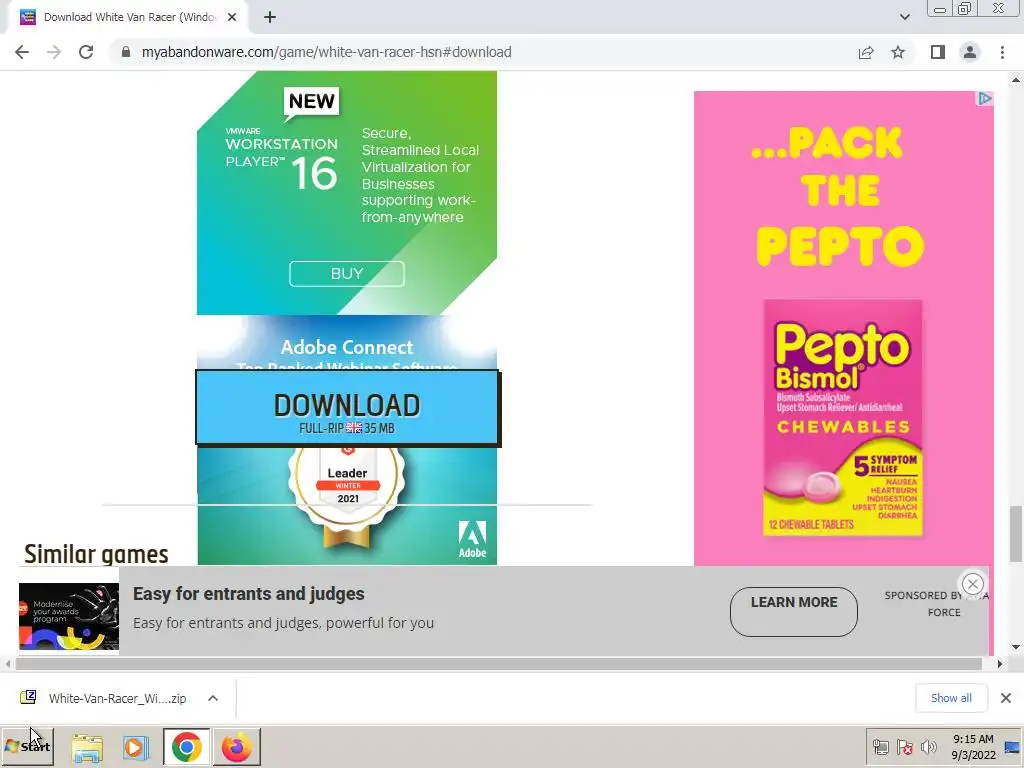Screen dimensions: 1024x768
Task: Close the bottom banner advertisement
Action: click(x=972, y=584)
